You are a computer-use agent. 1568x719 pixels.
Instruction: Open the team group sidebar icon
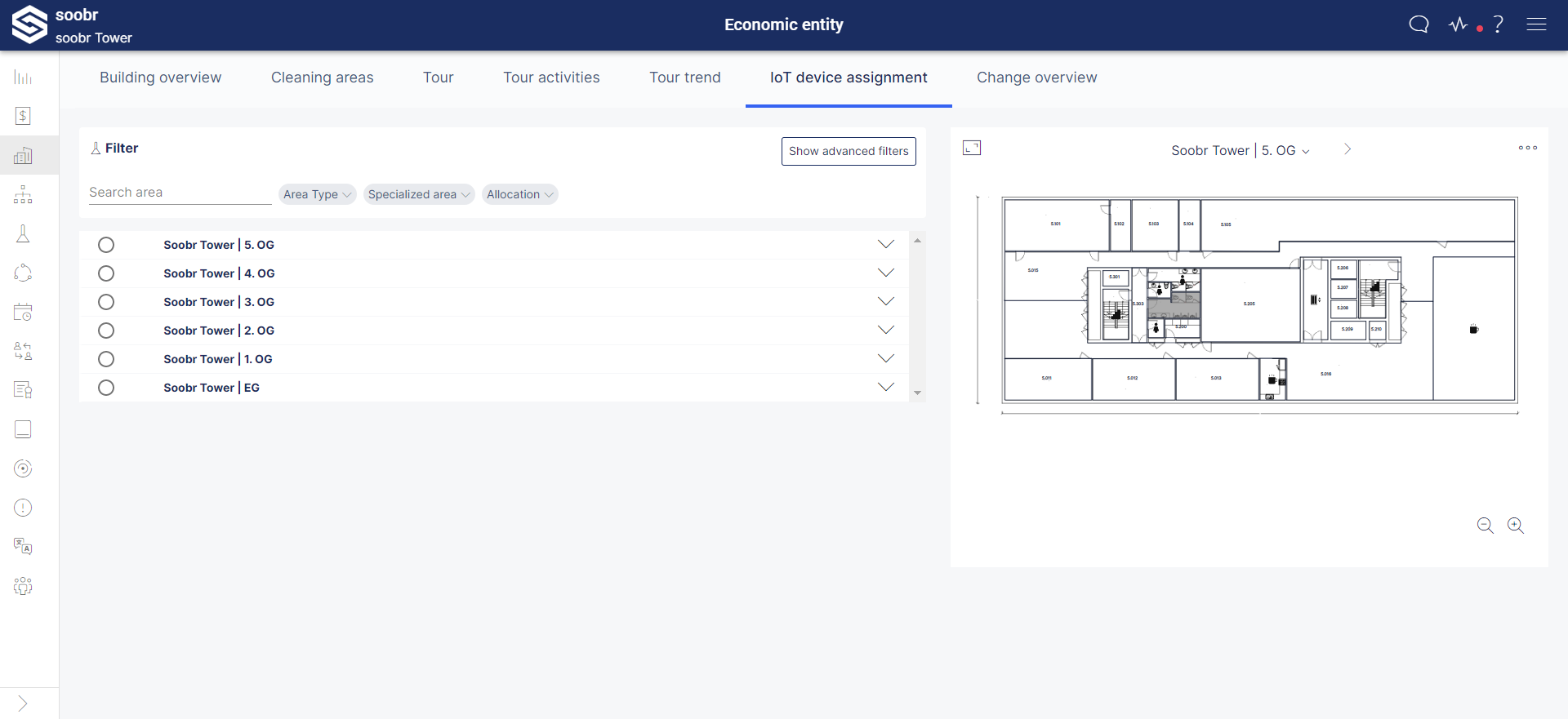[23, 586]
